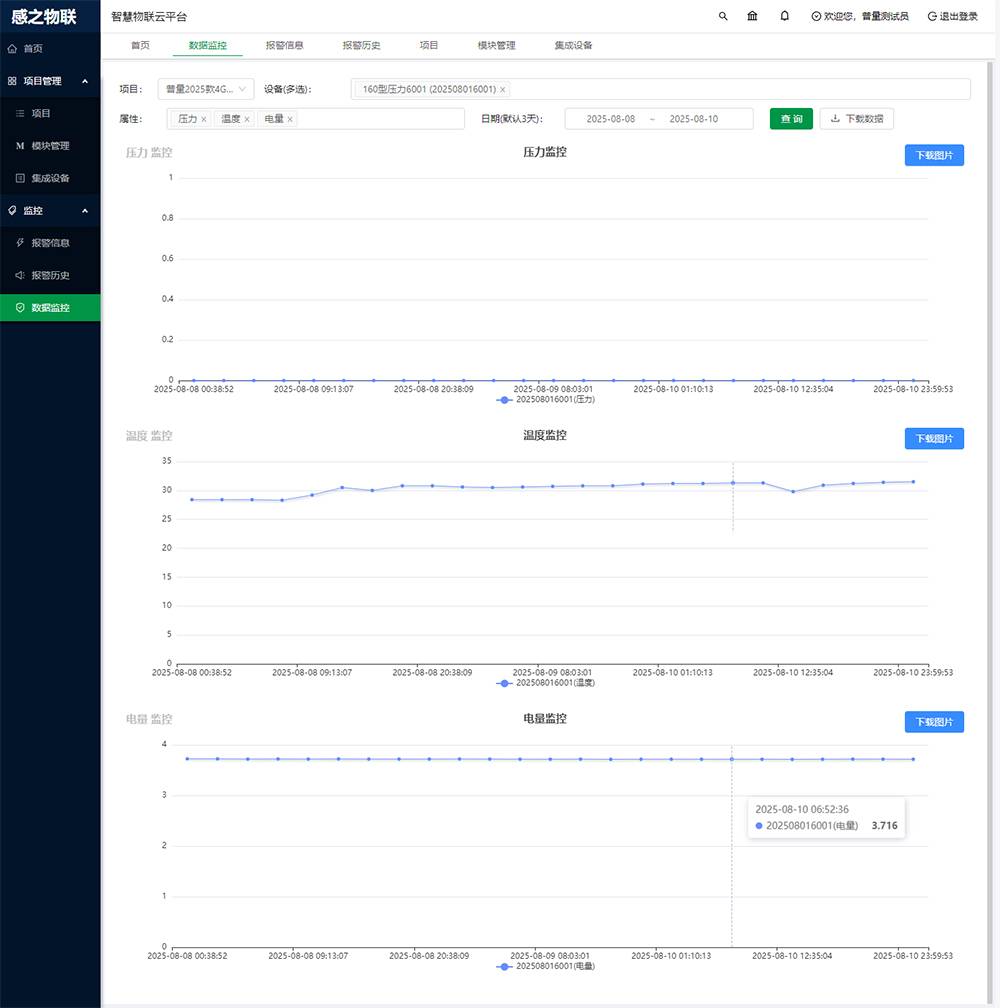Viewport: 1000px width, 1008px height.
Task: Click the search magnifier icon in header
Action: pos(724,16)
